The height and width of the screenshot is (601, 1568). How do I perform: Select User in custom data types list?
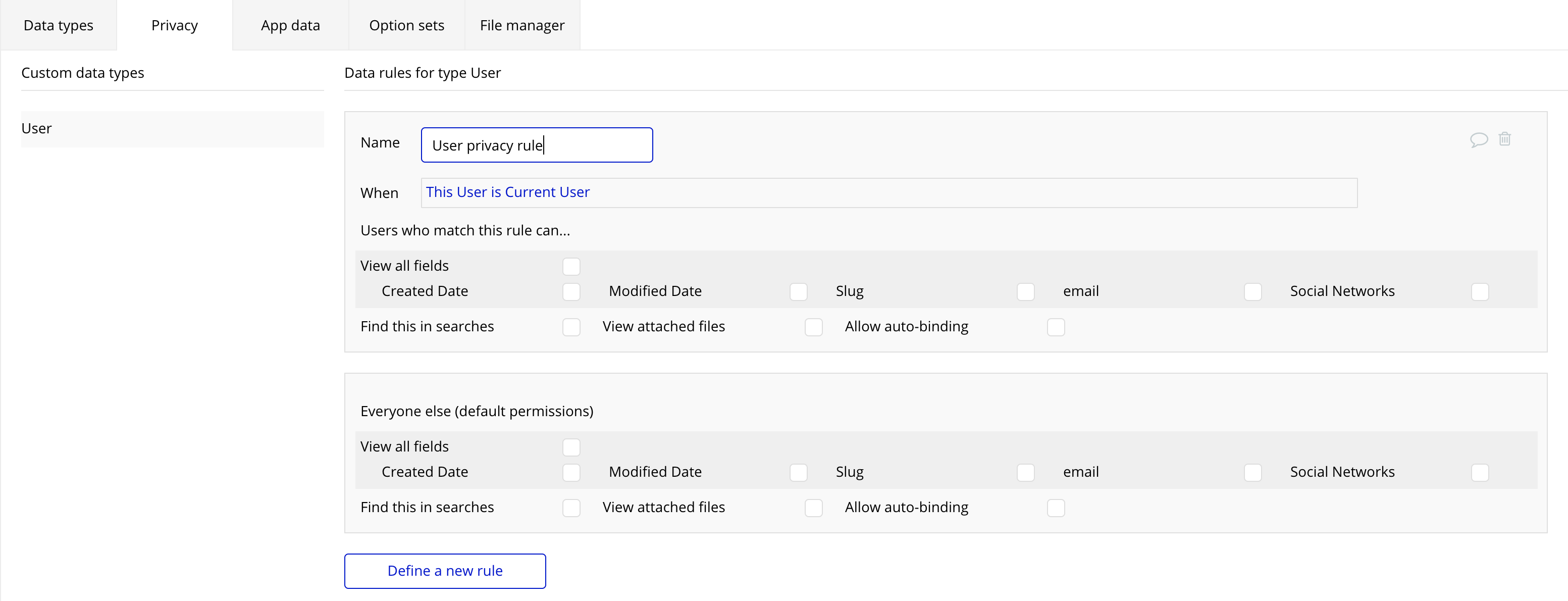tap(172, 128)
